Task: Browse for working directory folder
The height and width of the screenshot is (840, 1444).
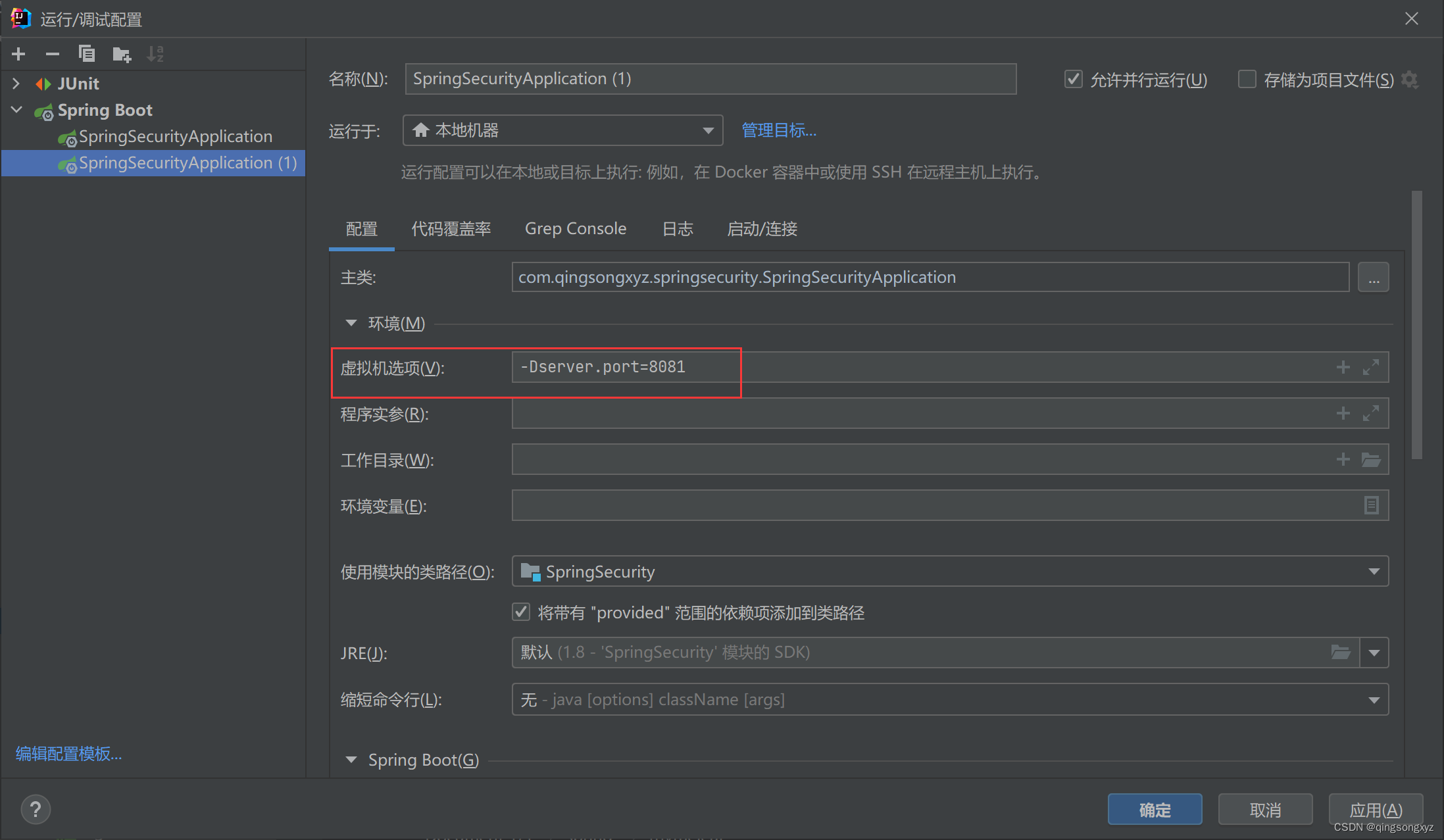Action: [1371, 459]
